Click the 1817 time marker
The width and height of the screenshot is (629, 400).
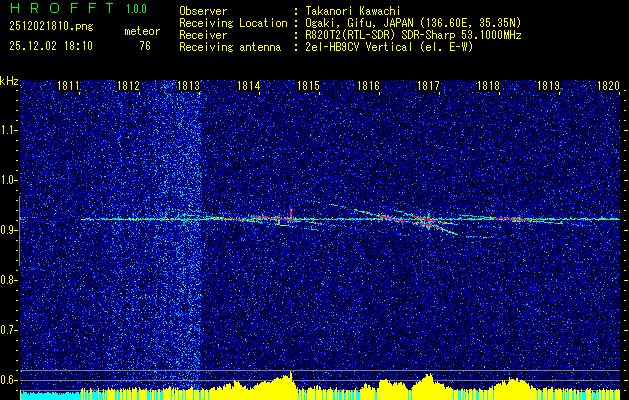pyautogui.click(x=428, y=85)
